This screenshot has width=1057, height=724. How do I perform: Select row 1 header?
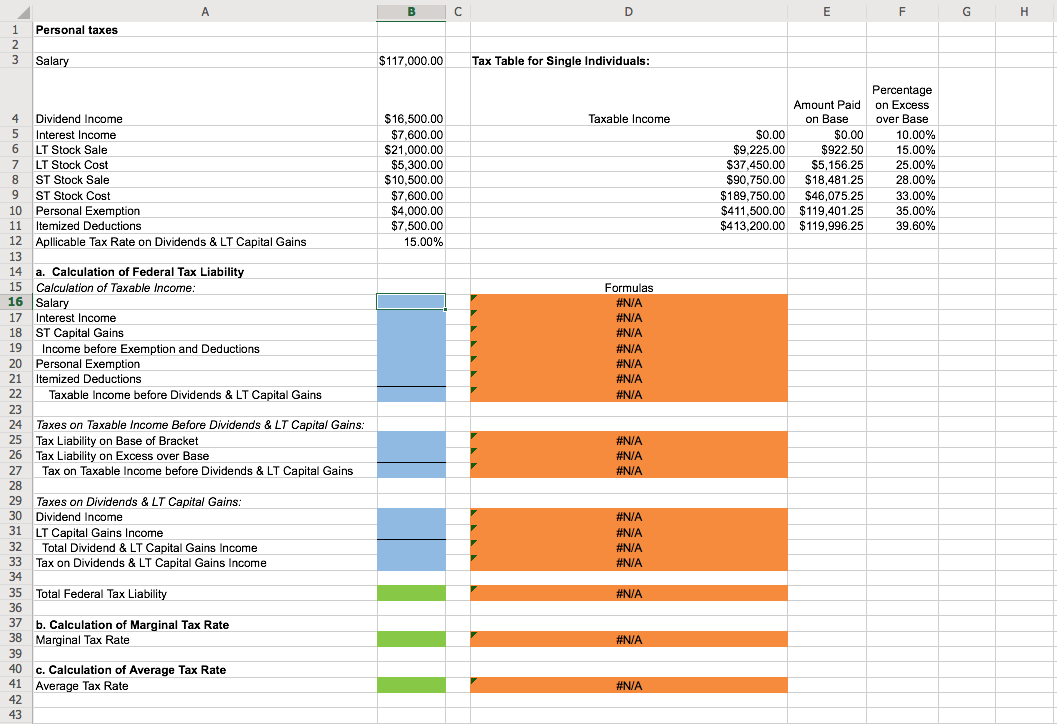16,30
